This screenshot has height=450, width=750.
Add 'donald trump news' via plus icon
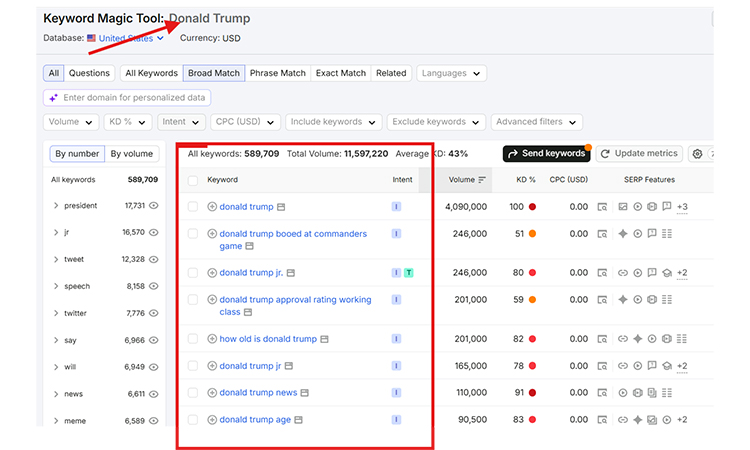[212, 393]
